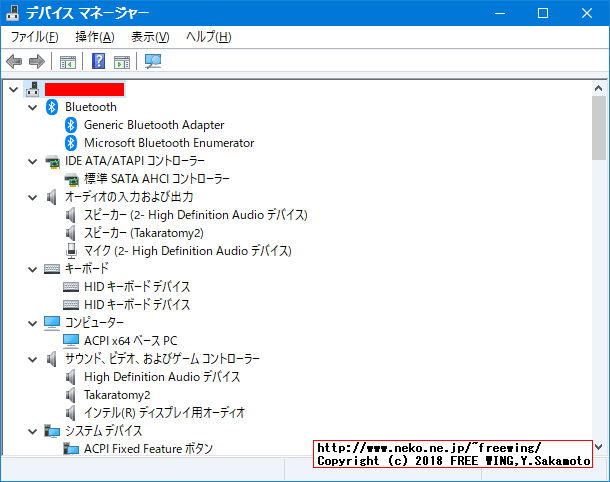Click the システム デバイス category icon
610x482 pixels.
pyautogui.click(x=52, y=431)
